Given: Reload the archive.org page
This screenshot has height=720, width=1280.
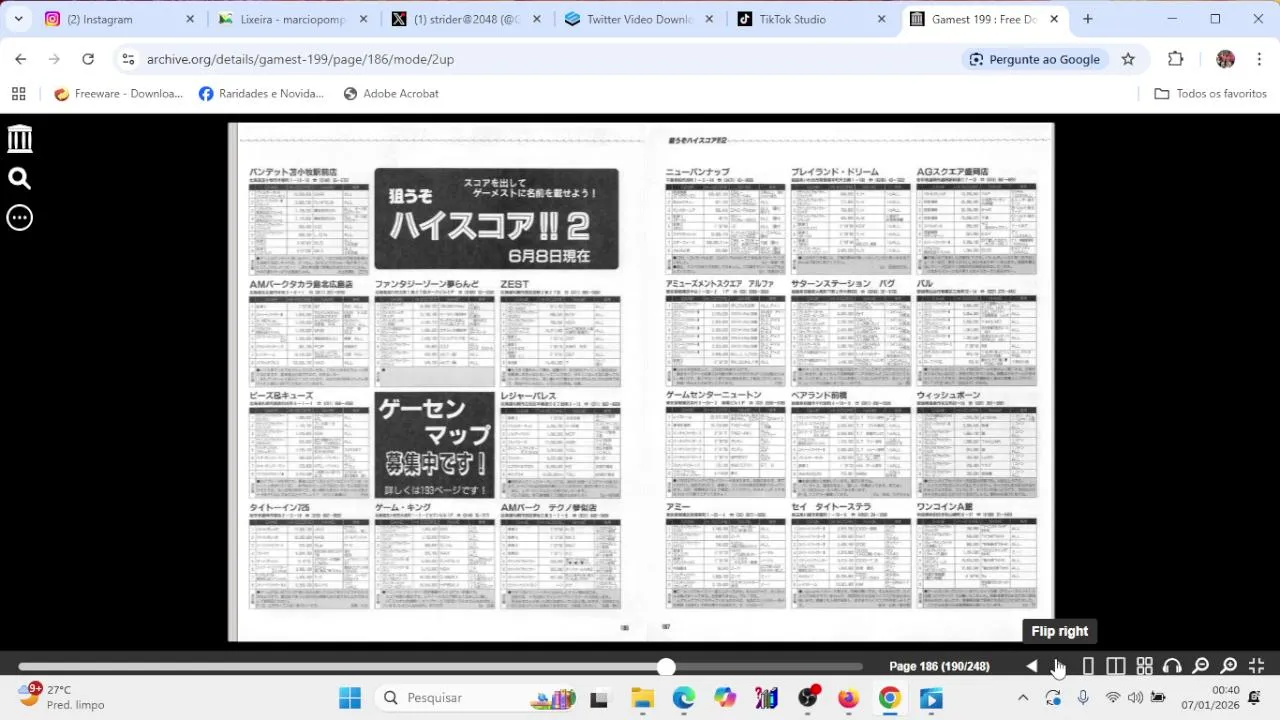Looking at the screenshot, I should pos(88,59).
